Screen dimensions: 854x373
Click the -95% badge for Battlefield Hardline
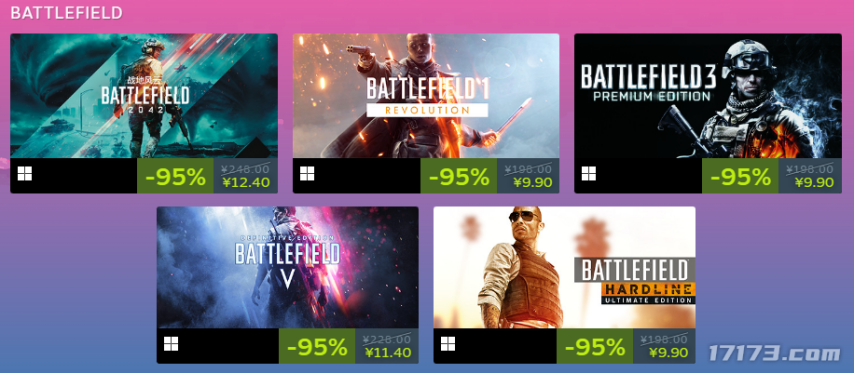tap(595, 346)
